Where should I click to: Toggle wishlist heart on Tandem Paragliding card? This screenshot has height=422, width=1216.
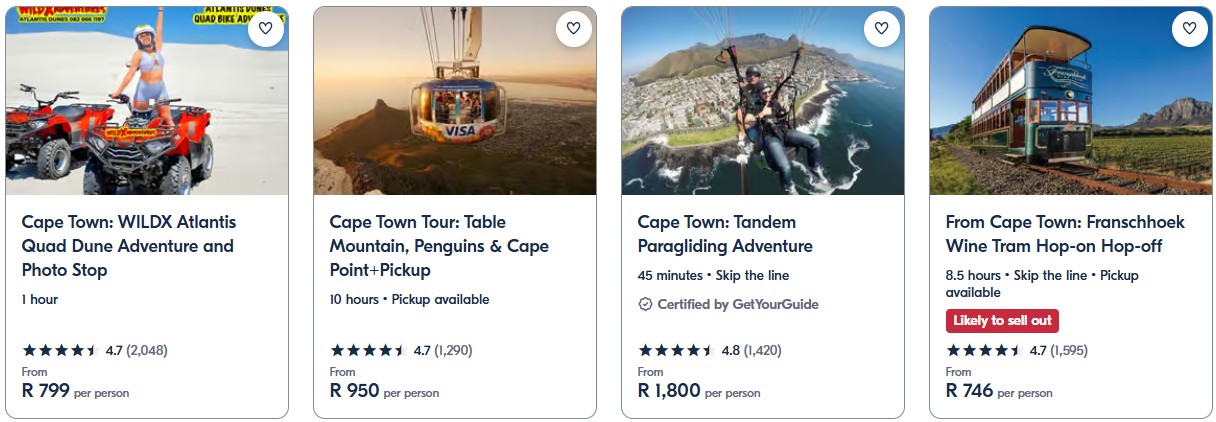[x=881, y=28]
